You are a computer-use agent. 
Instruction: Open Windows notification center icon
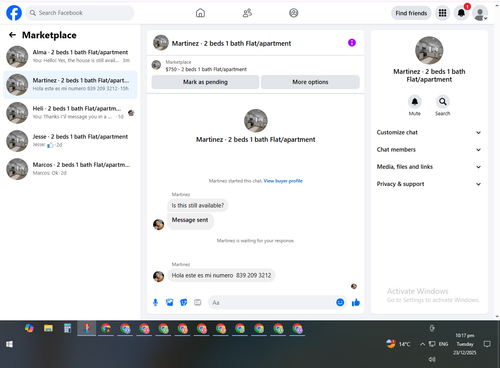[x=487, y=344]
